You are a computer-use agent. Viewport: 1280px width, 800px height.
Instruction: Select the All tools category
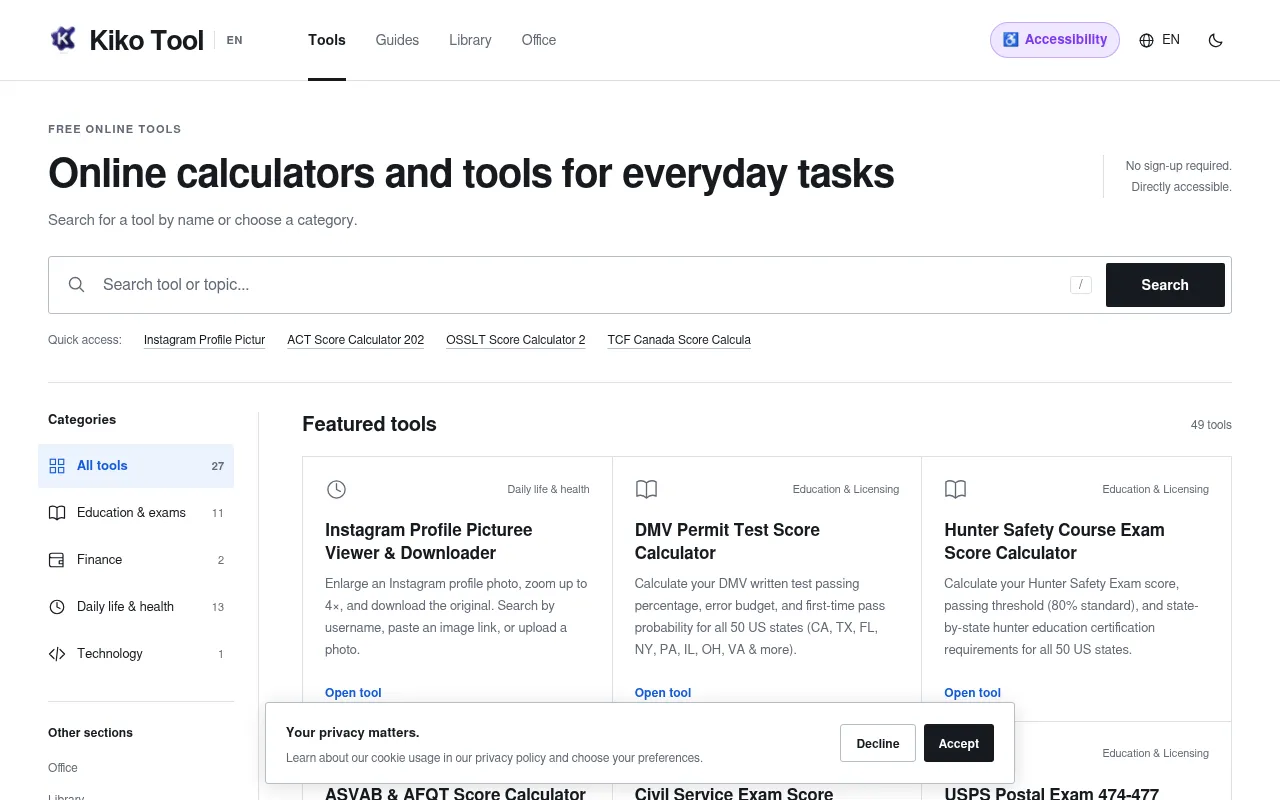136,466
